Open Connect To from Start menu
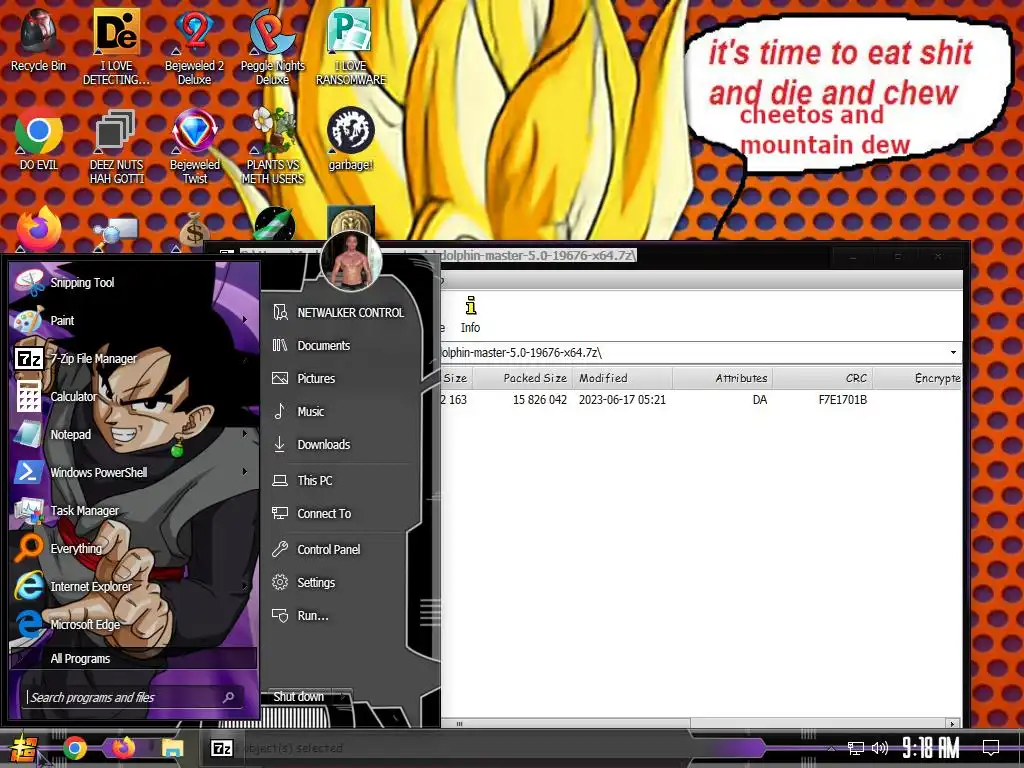This screenshot has width=1024, height=768. click(x=338, y=514)
